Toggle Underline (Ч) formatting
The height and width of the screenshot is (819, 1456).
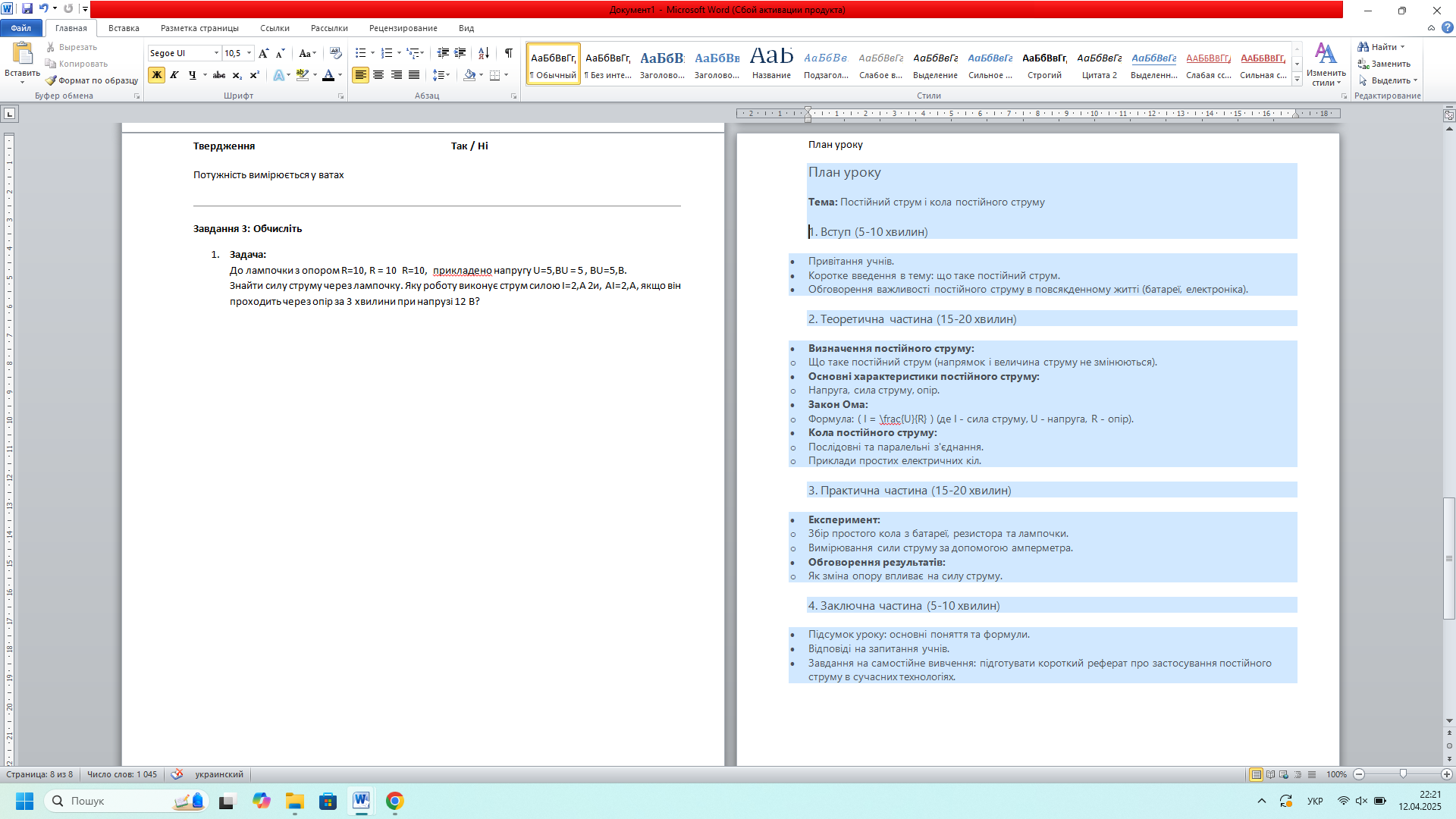pyautogui.click(x=193, y=75)
